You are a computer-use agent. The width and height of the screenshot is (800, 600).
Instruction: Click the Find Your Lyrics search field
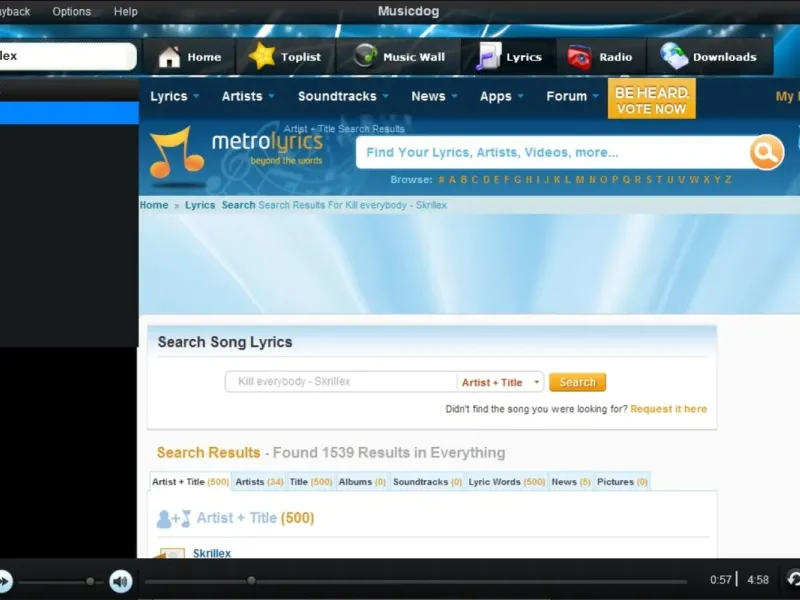pyautogui.click(x=552, y=152)
